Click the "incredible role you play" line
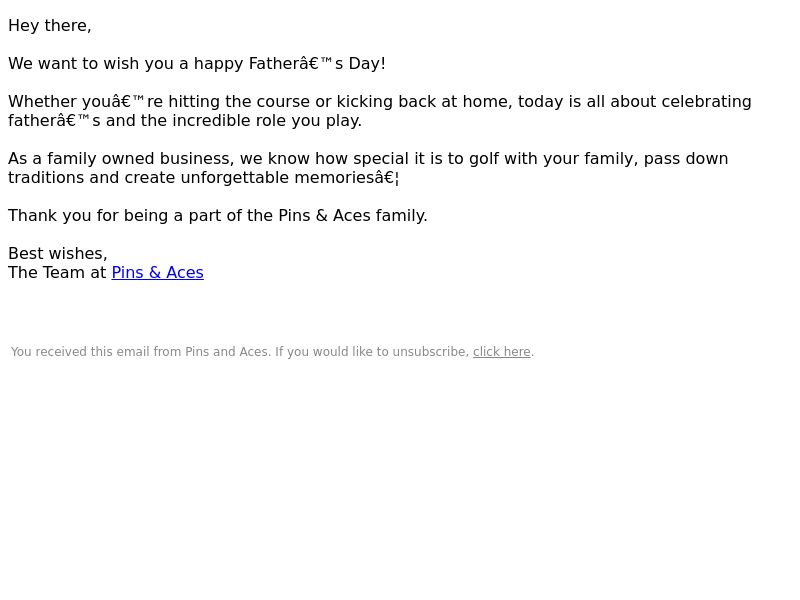This screenshot has width=800, height=600. [185, 121]
